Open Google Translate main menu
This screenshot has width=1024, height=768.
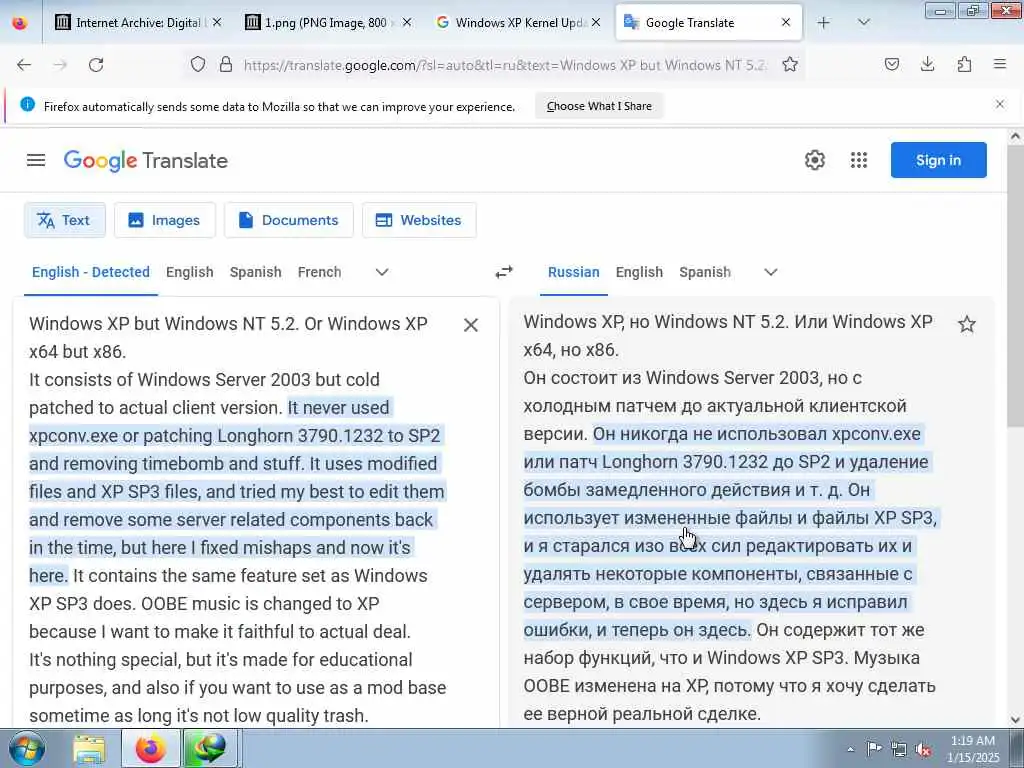coord(36,160)
